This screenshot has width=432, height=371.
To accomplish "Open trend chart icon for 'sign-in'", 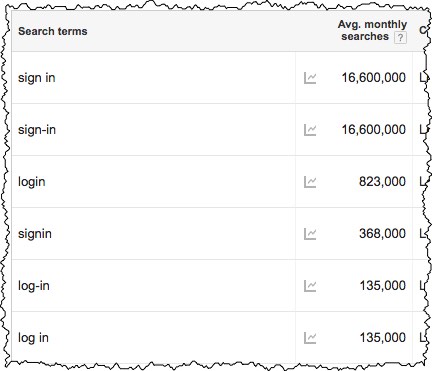I will [x=310, y=130].
